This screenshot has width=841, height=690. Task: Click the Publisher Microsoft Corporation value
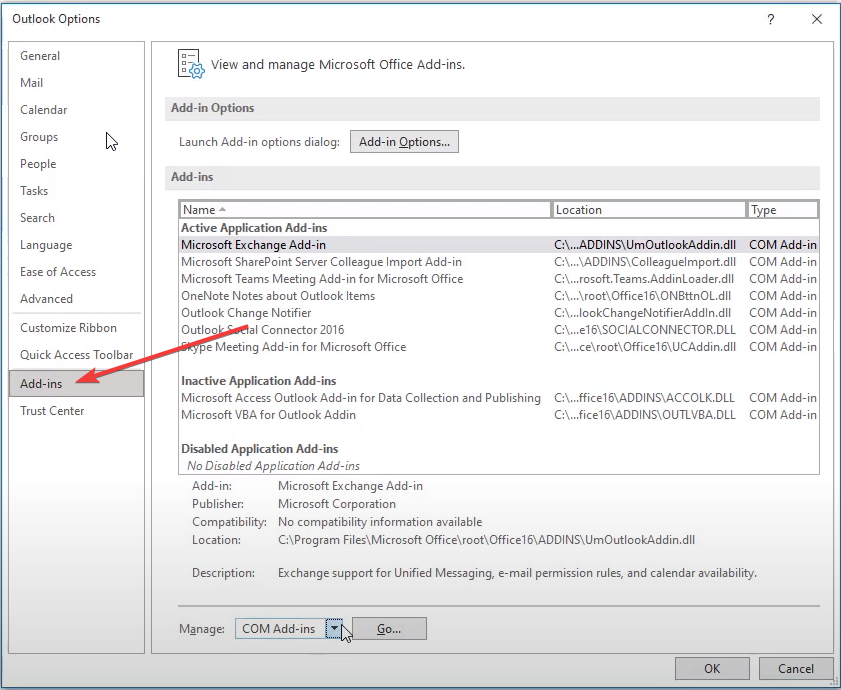[337, 504]
